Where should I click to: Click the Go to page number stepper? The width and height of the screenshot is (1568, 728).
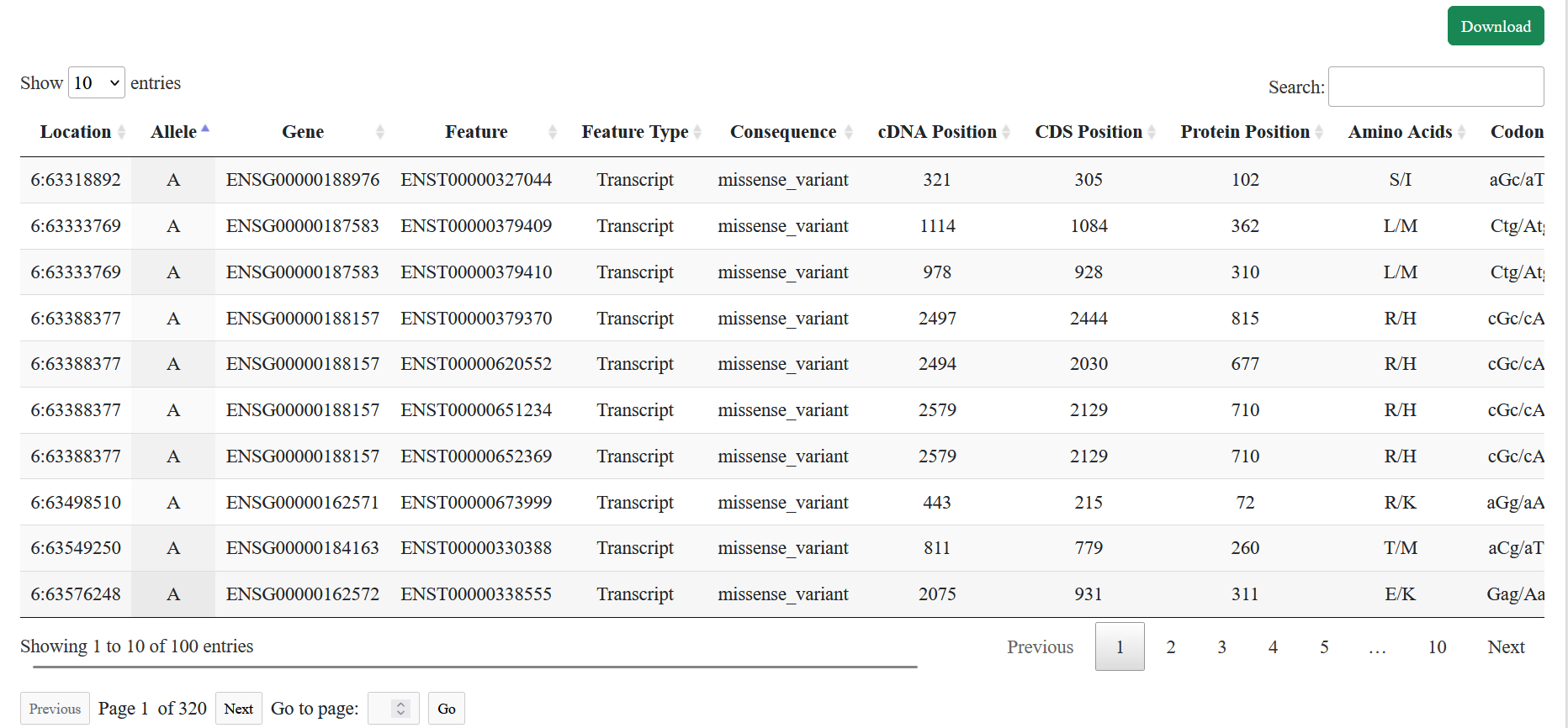401,709
